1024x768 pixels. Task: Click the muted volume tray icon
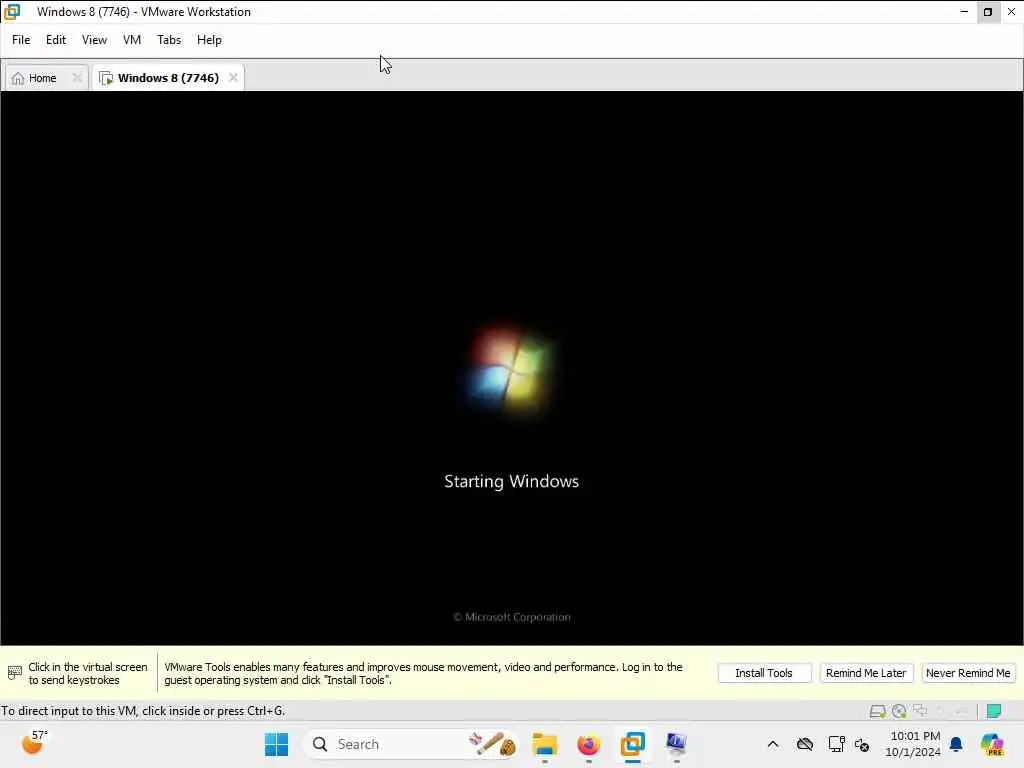[x=862, y=744]
